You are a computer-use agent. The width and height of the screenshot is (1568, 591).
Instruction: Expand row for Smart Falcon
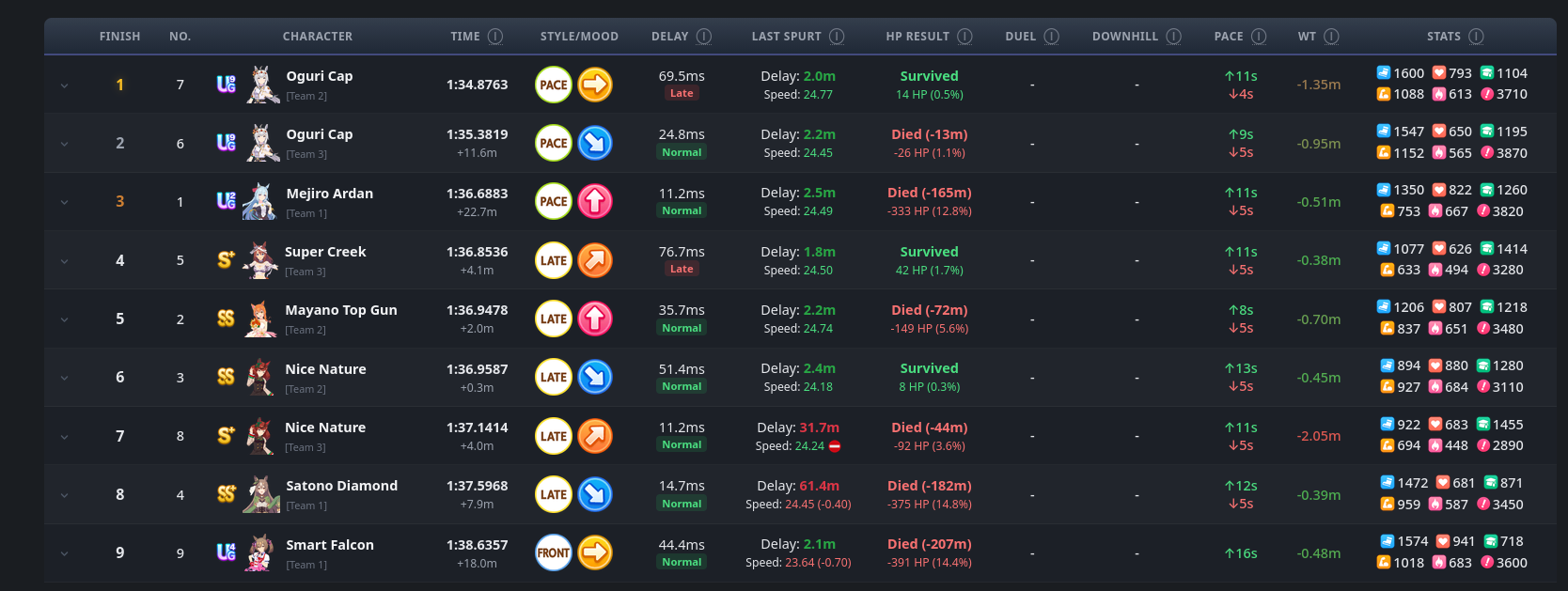coord(64,553)
